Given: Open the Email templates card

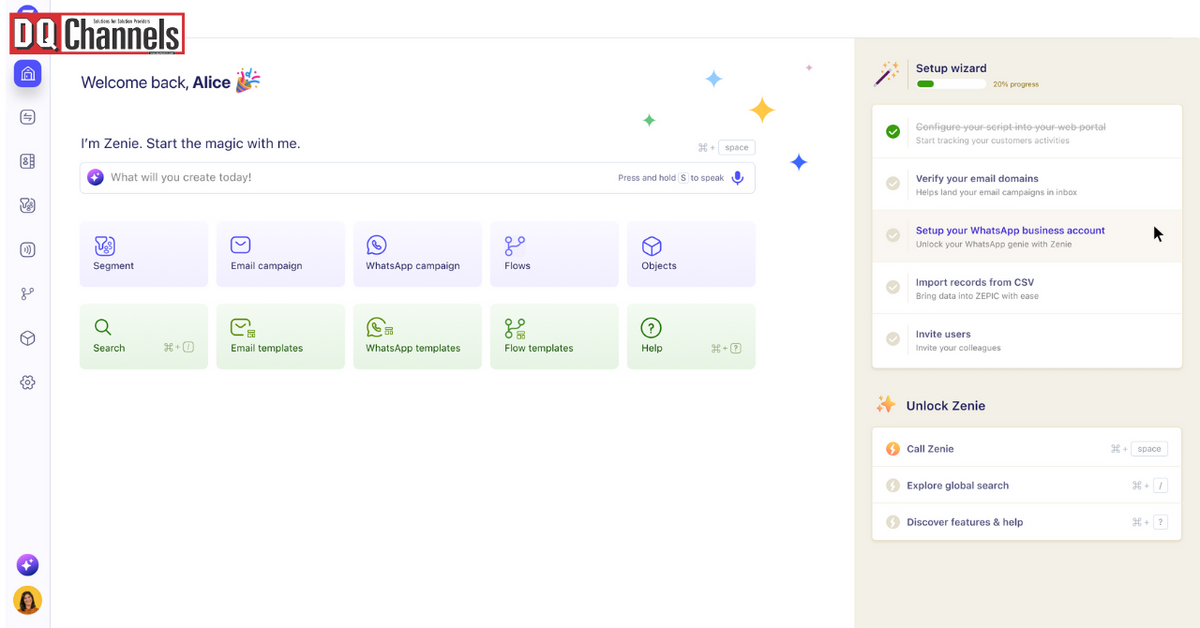Looking at the screenshot, I should [x=280, y=336].
